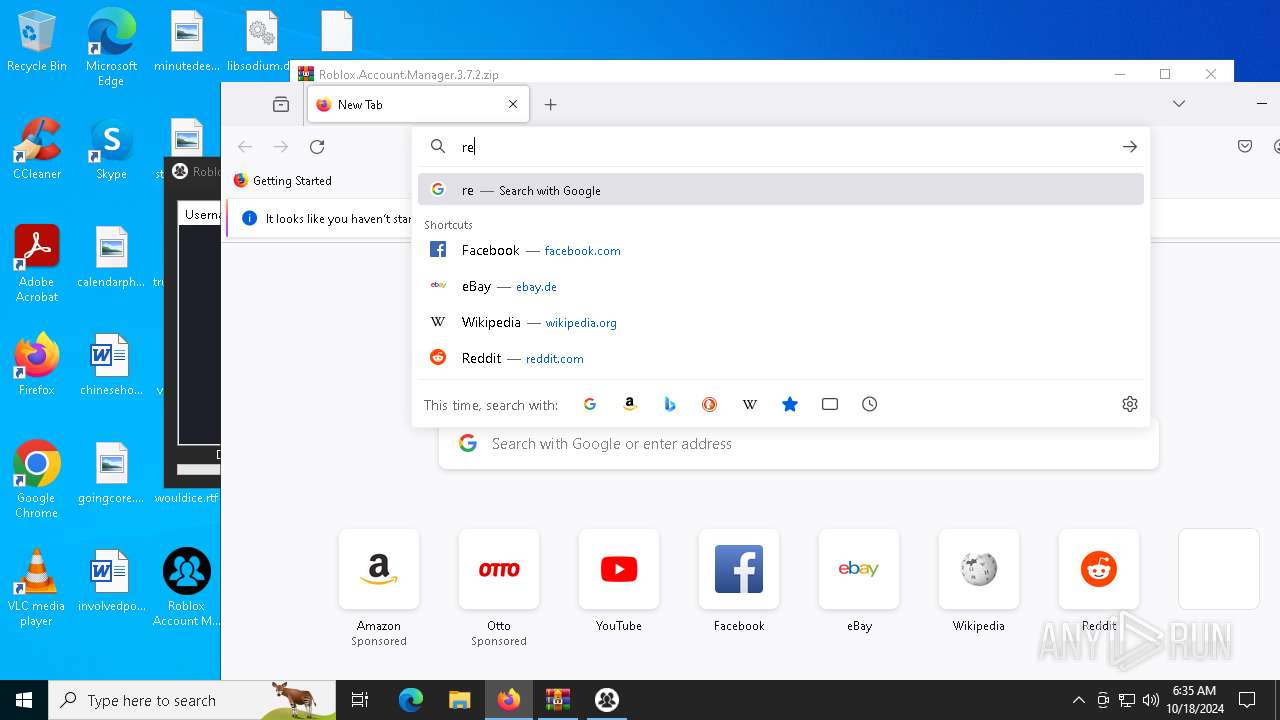The width and height of the screenshot is (1280, 720).
Task: Open chineseho Word document on desktop
Action: (111, 365)
